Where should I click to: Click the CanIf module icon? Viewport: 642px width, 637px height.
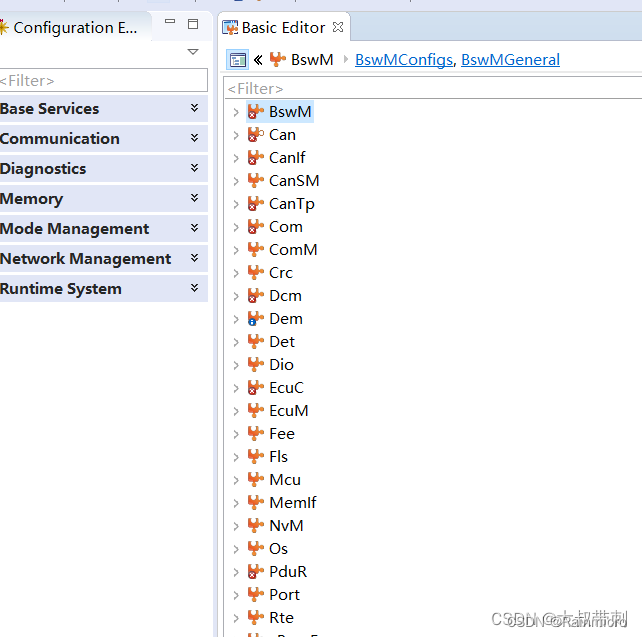pos(256,157)
